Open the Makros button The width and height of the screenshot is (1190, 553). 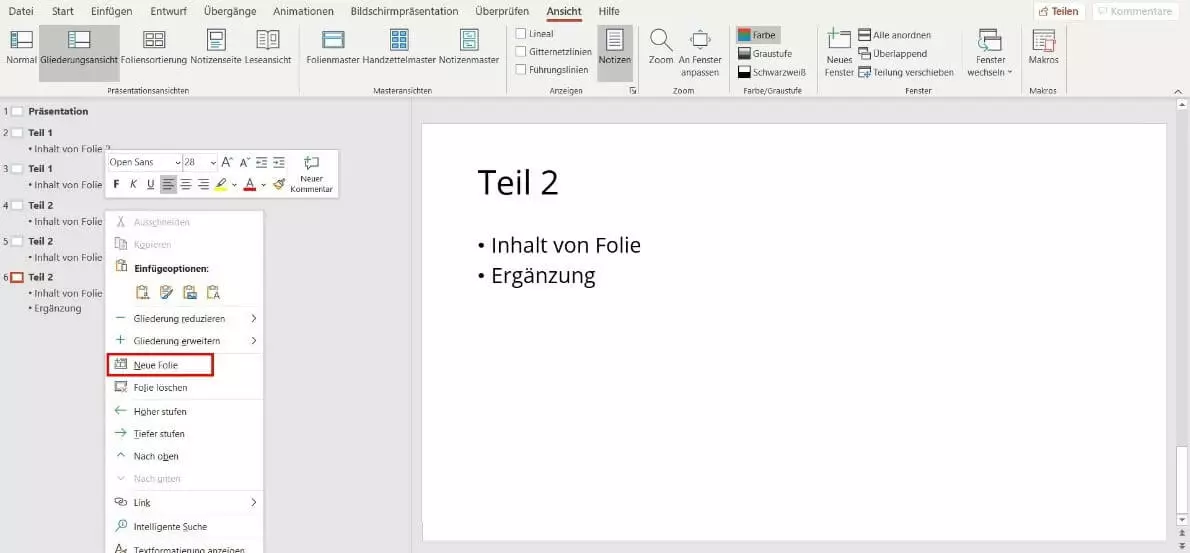[1043, 47]
